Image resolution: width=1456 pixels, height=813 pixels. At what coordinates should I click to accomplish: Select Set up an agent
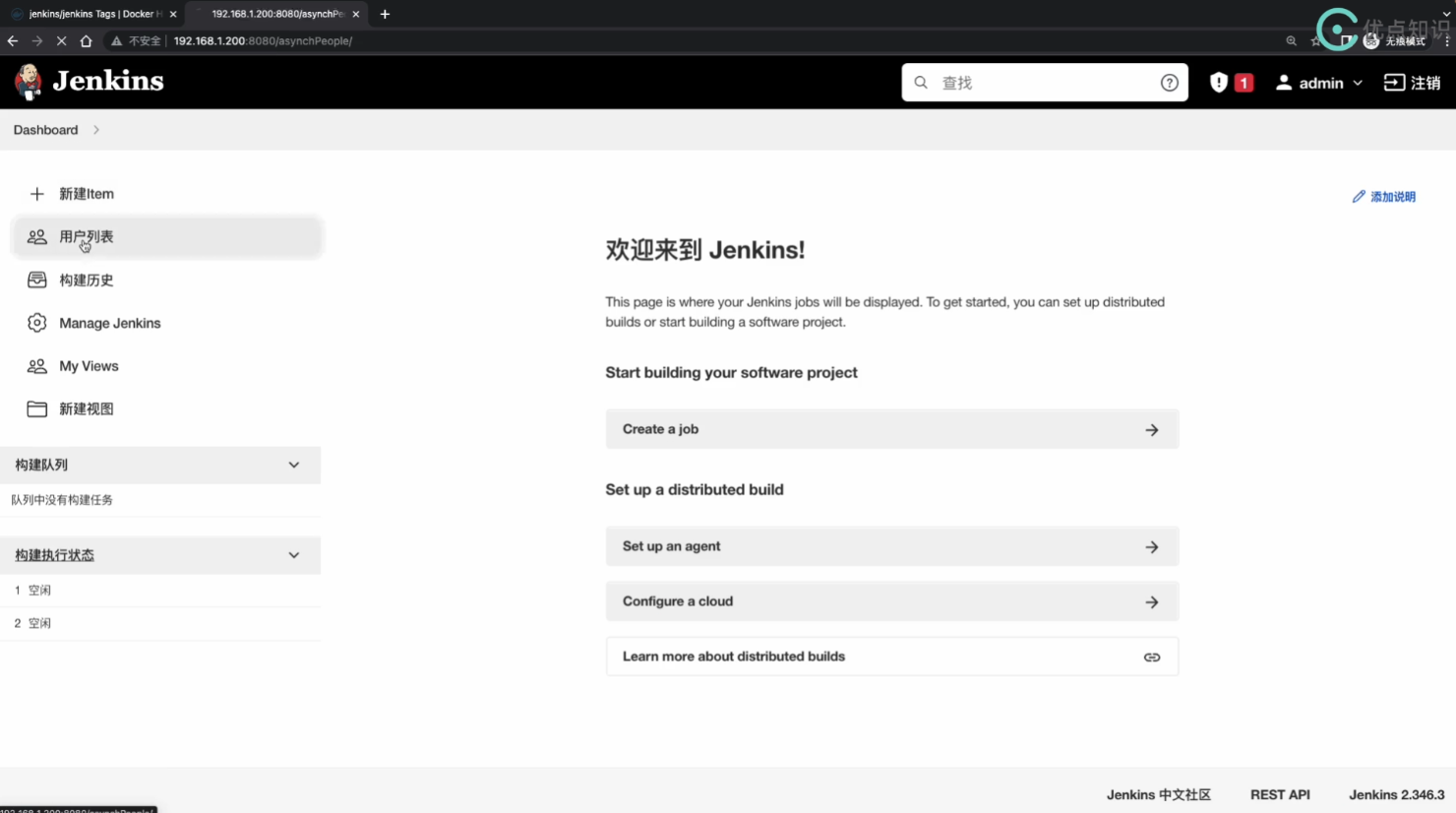pyautogui.click(x=892, y=546)
